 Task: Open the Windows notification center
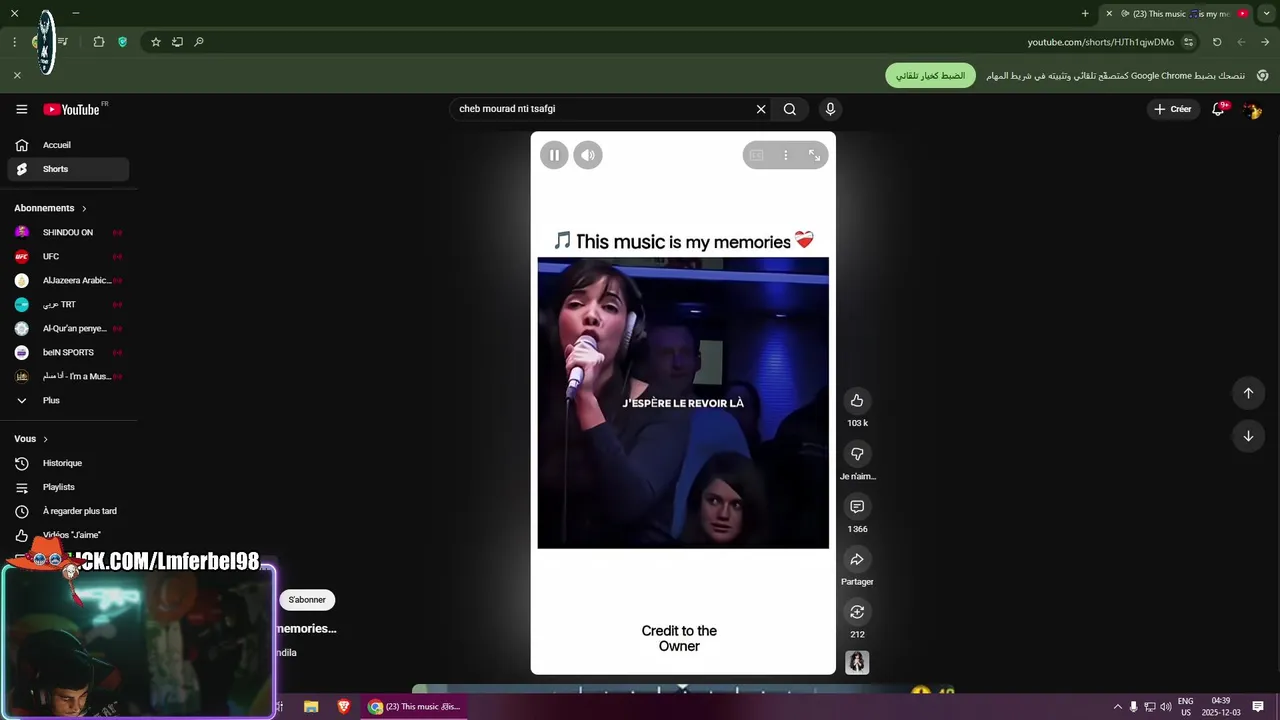[1258, 707]
